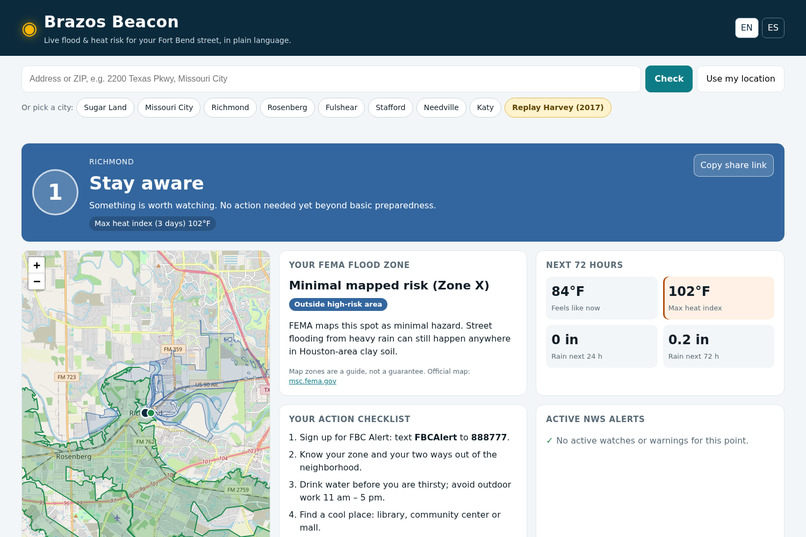The width and height of the screenshot is (806, 537).
Task: Select the Katy city chip
Action: click(485, 107)
